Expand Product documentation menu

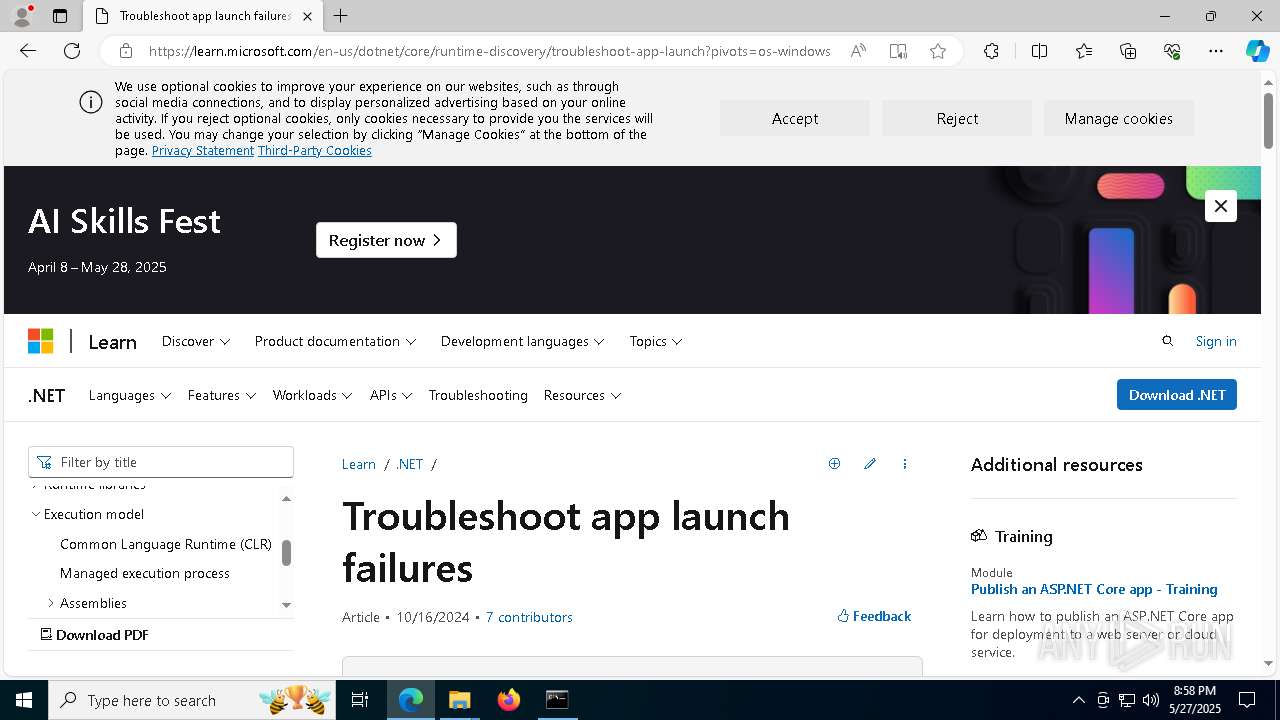(x=335, y=341)
